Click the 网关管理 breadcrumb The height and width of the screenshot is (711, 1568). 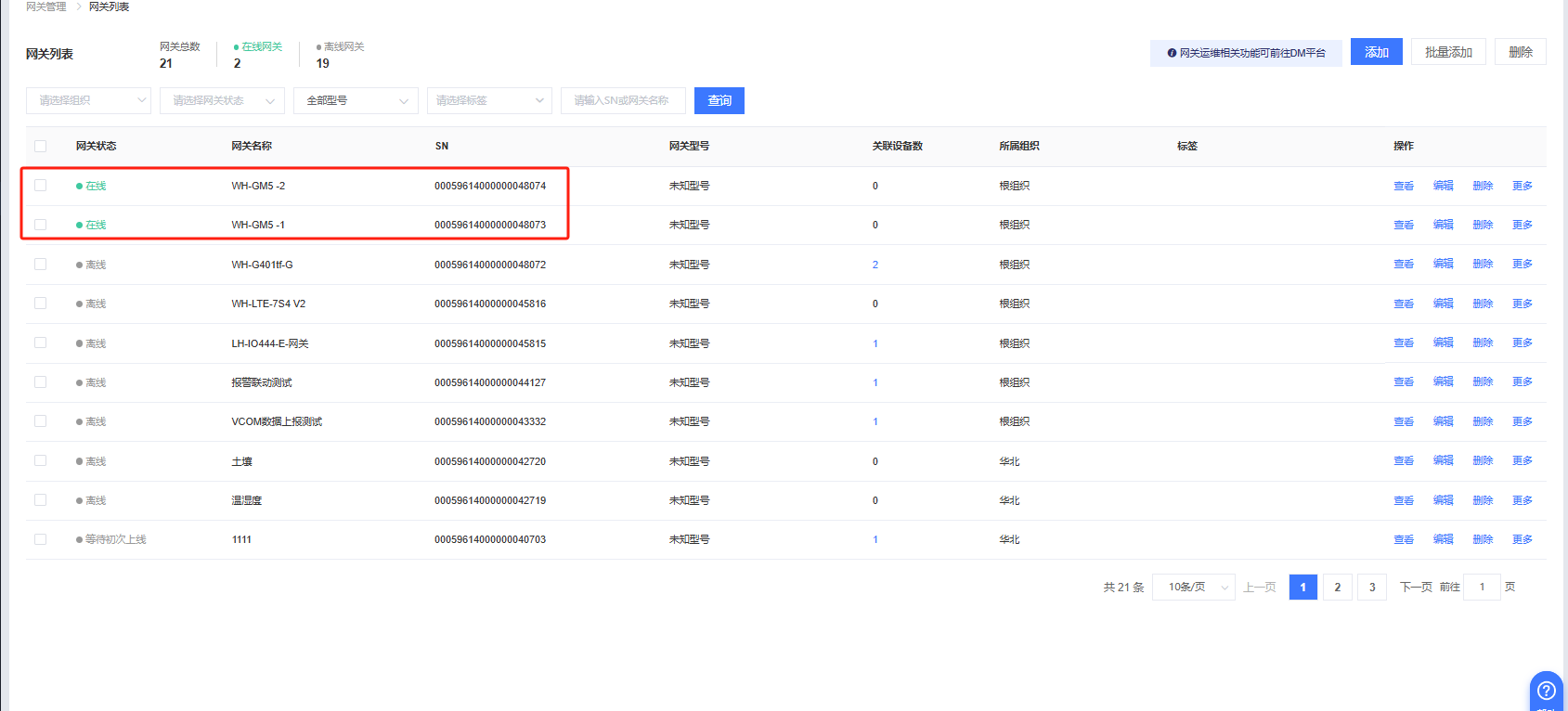(46, 6)
